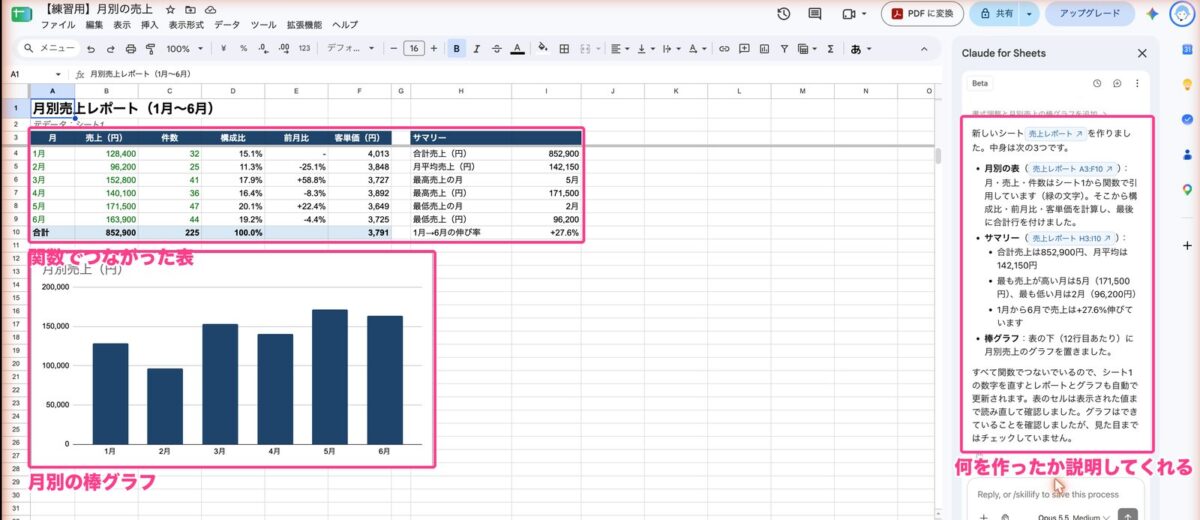Open the 表示形式 menu

pos(187,24)
